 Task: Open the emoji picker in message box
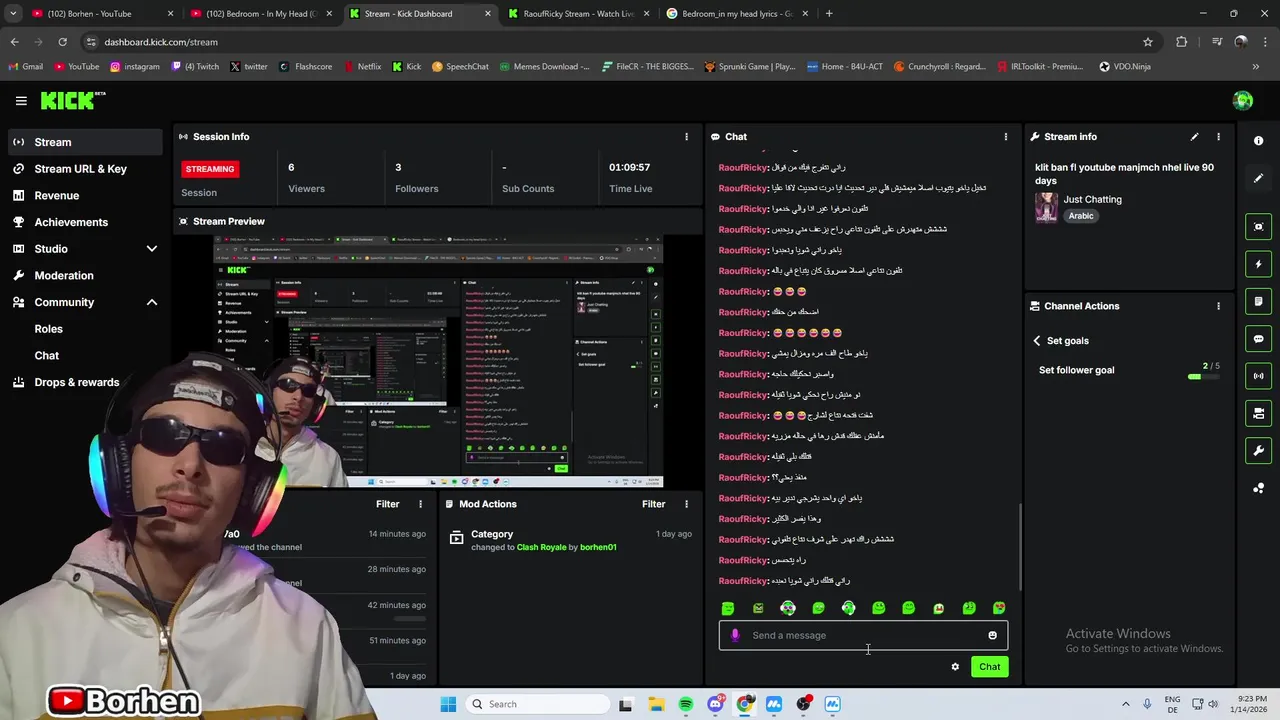pos(992,635)
